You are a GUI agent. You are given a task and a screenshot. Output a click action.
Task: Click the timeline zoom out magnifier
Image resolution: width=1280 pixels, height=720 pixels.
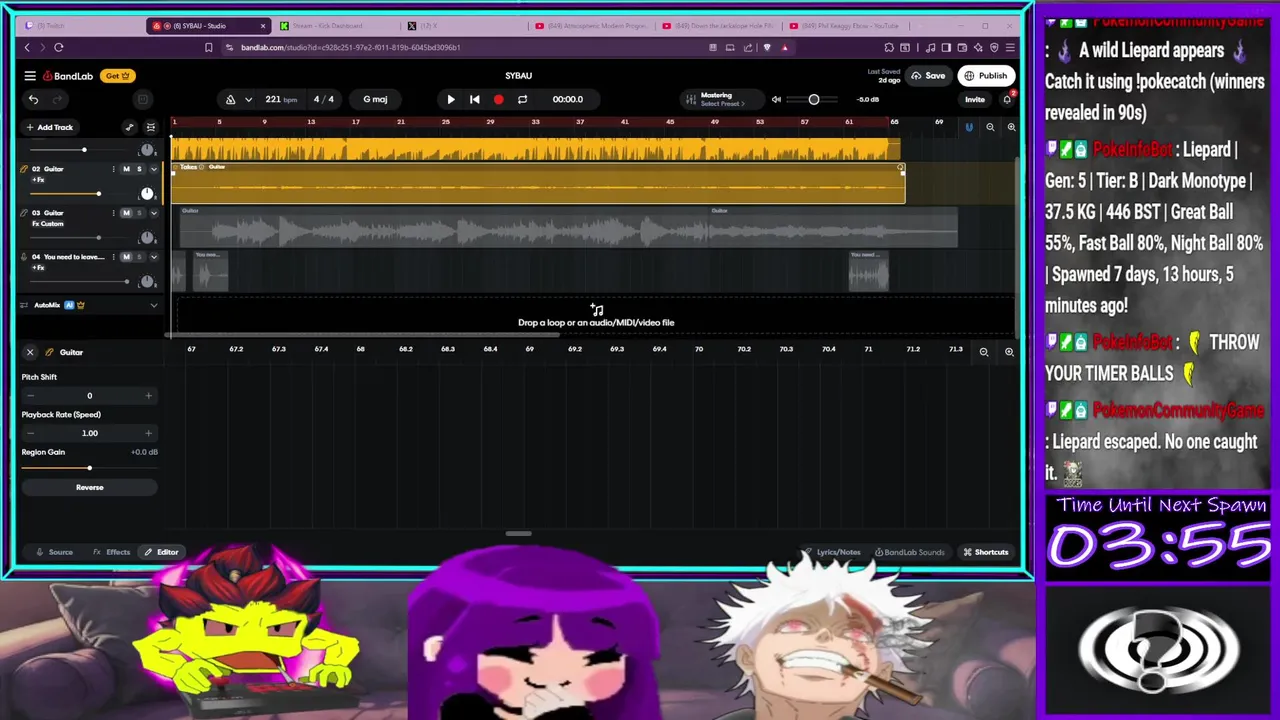(x=990, y=127)
